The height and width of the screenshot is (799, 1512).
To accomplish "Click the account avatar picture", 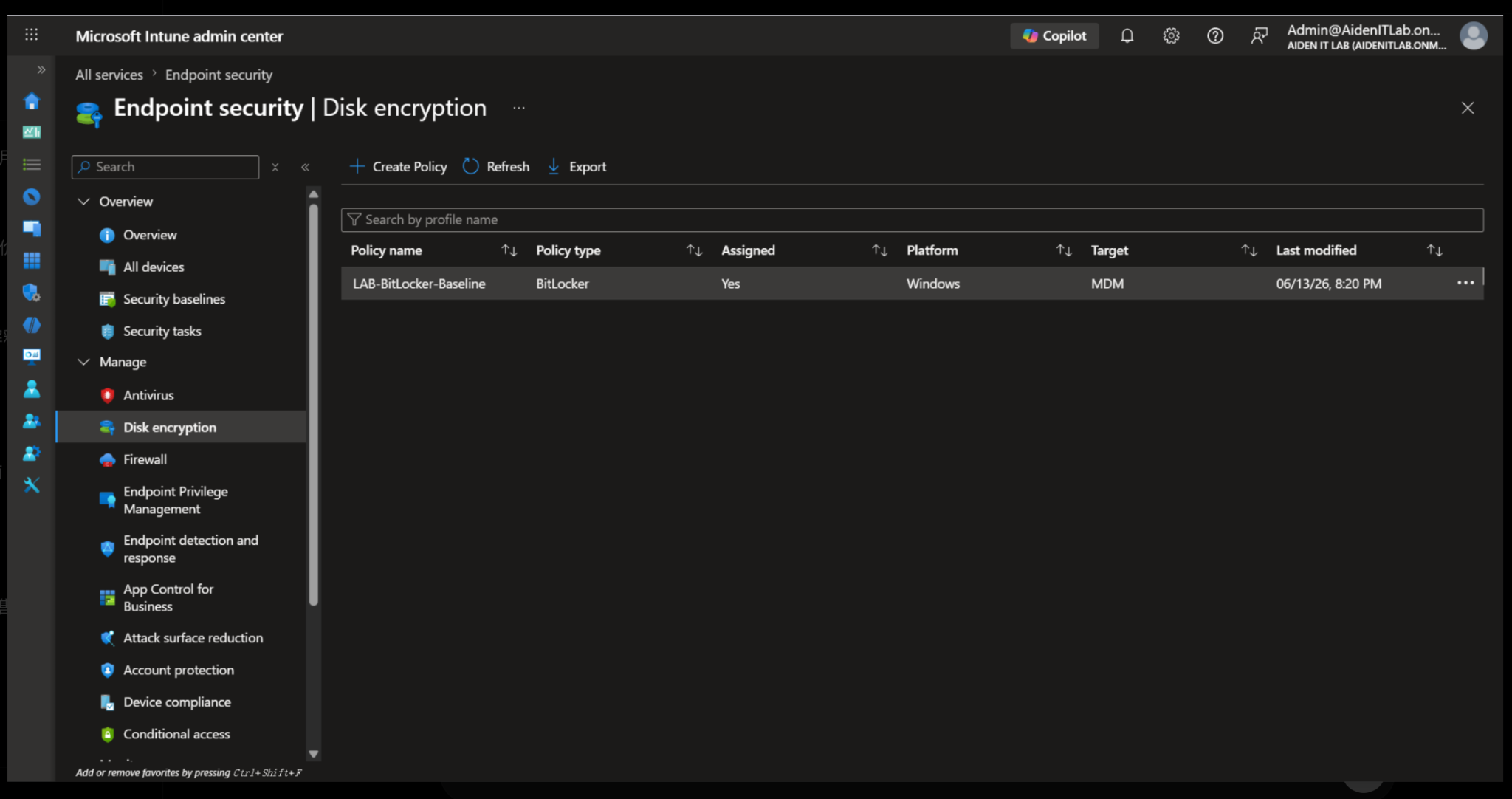I will tap(1474, 35).
